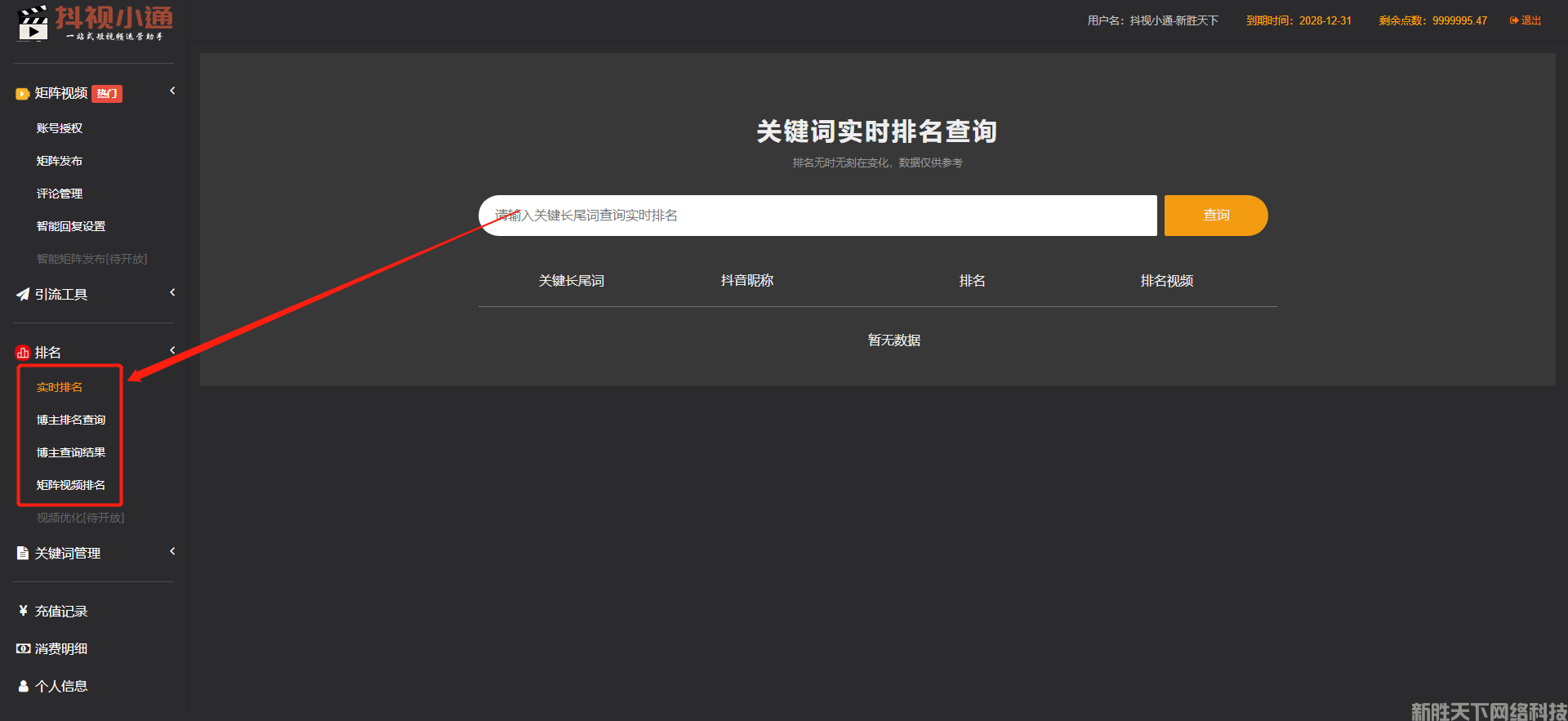Screen dimensions: 1568x721
Task: Click the 退出 logout link
Action: tap(1526, 20)
